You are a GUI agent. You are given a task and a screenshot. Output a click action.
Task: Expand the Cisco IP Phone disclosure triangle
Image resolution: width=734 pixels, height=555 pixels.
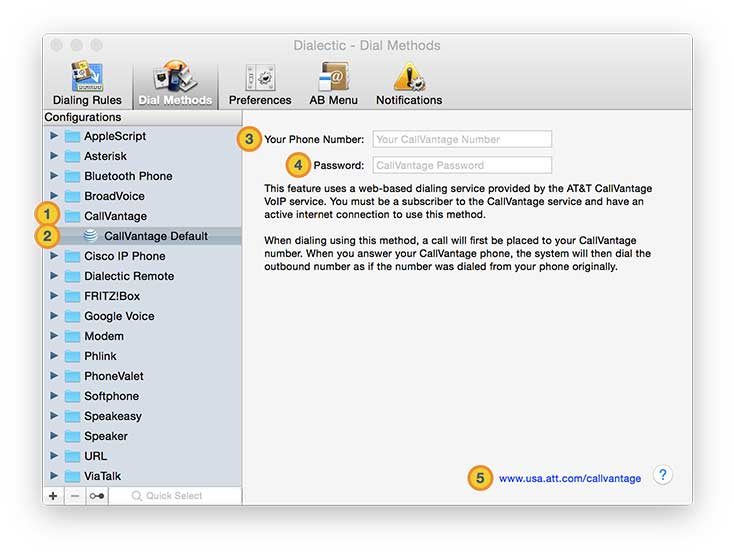point(54,256)
